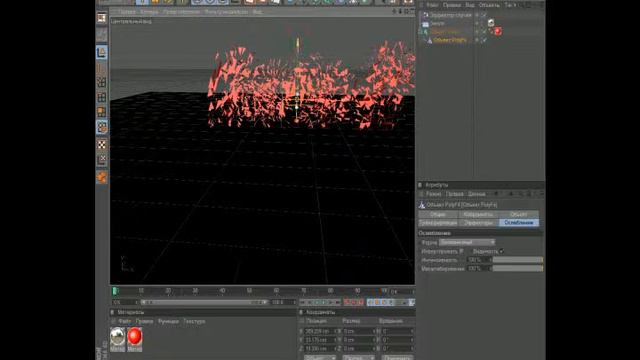Click the back arrow in Attributes panel toolbar
Viewport: 640px width, 360px height.
click(x=496, y=194)
